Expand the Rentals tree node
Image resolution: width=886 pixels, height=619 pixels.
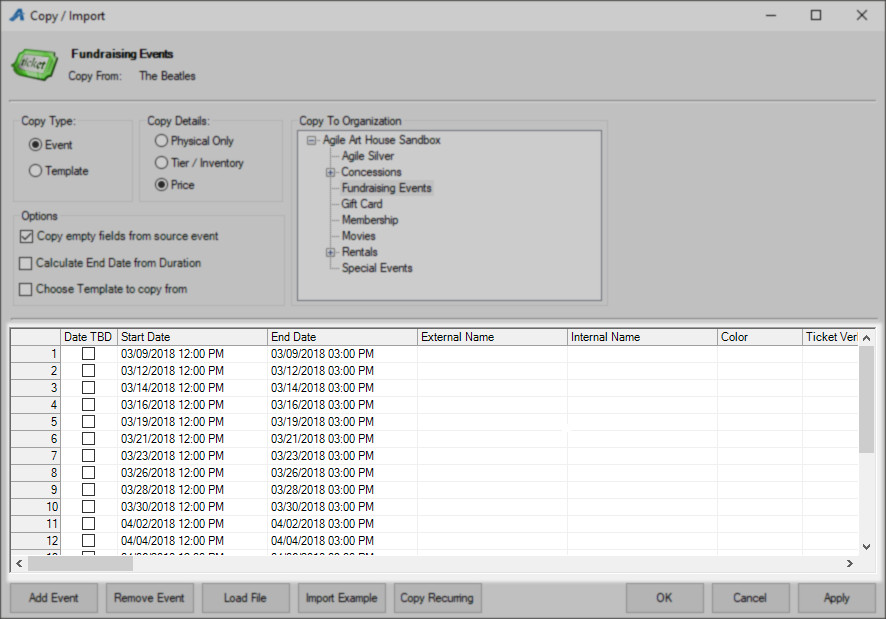tap(331, 253)
